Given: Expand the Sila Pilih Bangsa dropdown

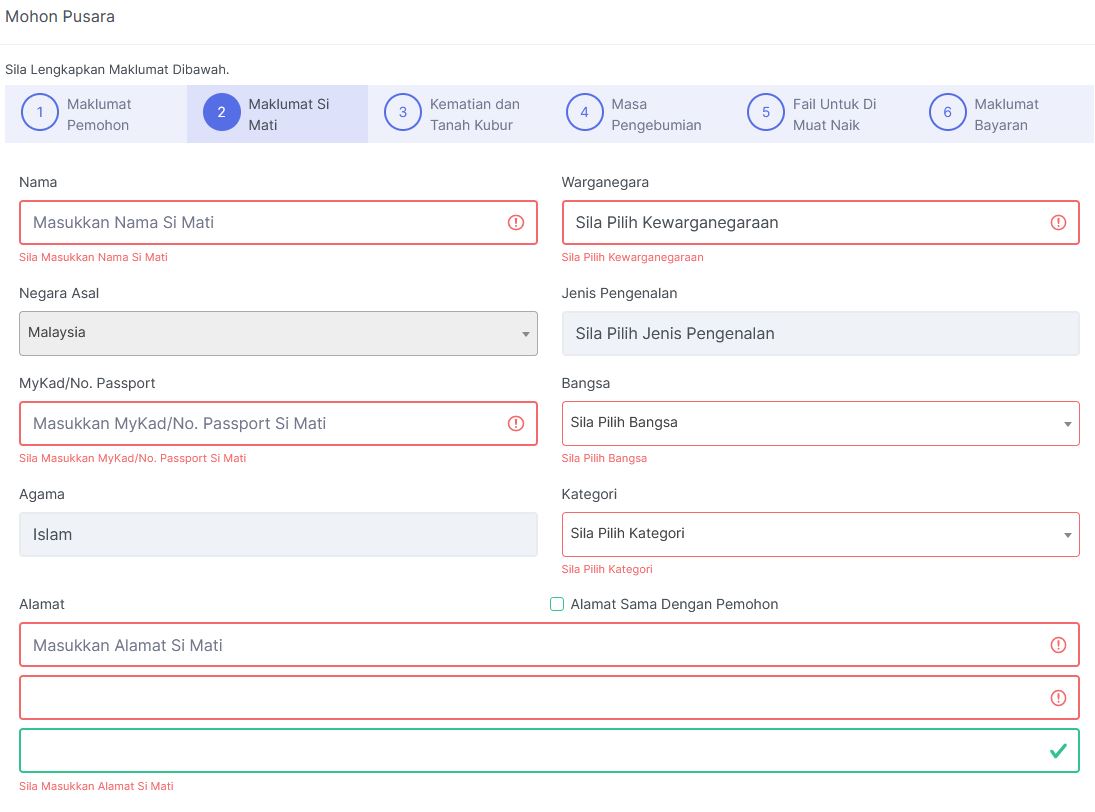Looking at the screenshot, I should pyautogui.click(x=820, y=423).
